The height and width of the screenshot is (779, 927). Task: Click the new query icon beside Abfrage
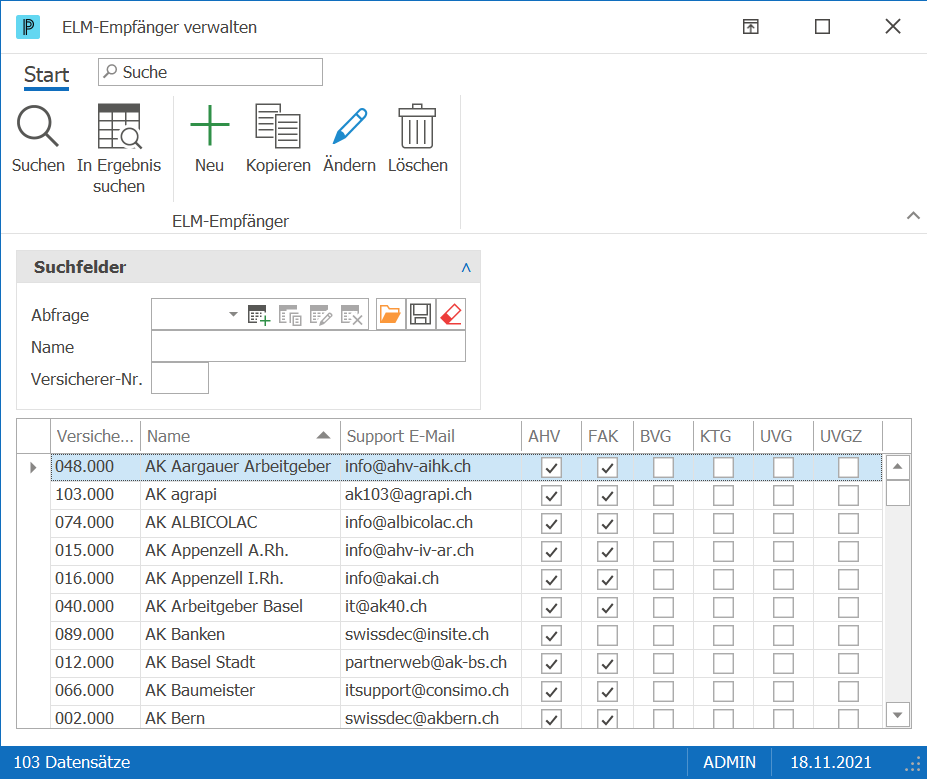pyautogui.click(x=259, y=315)
